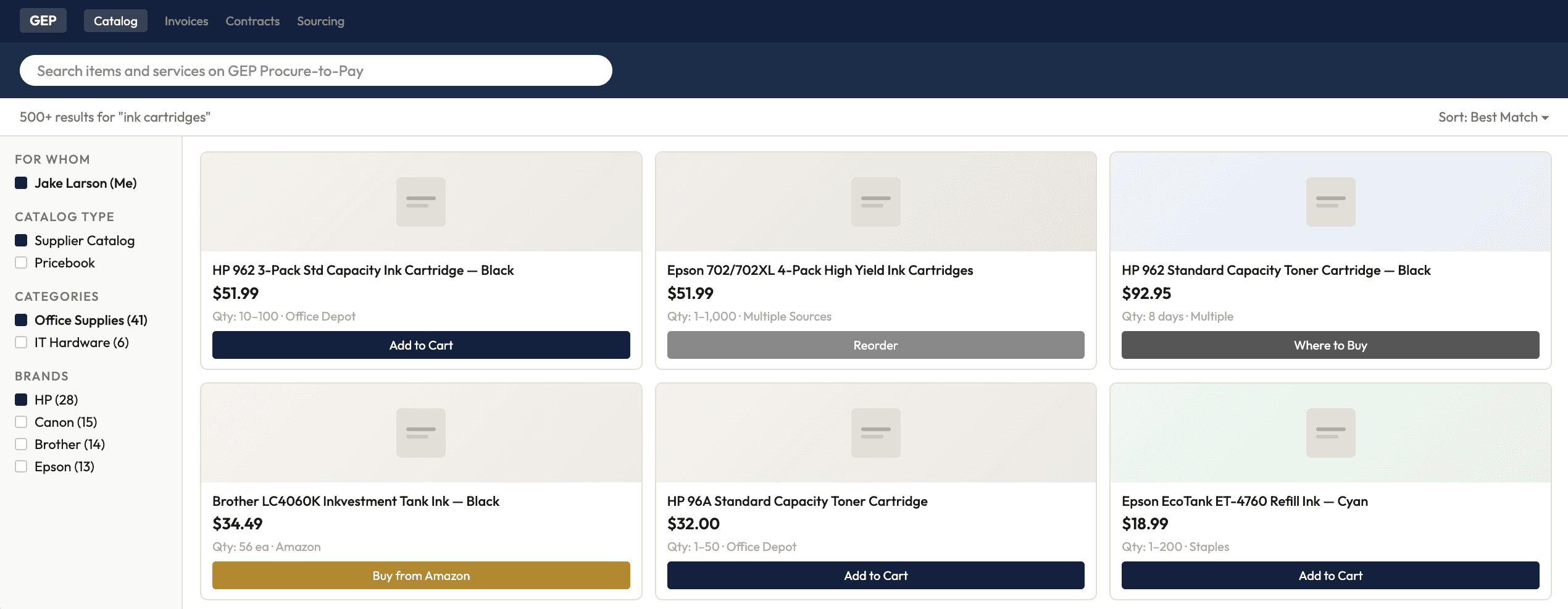Uncheck the HP (28) brand filter
This screenshot has height=609, width=1568.
(21, 400)
